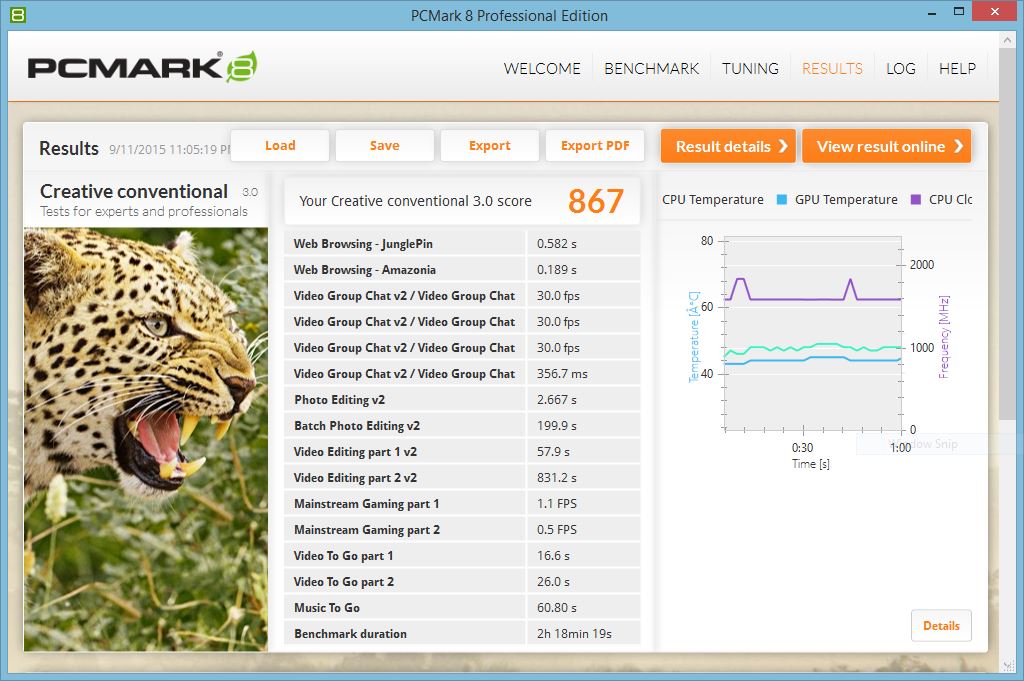Open the LOG tab
The height and width of the screenshot is (681, 1024).
click(900, 69)
